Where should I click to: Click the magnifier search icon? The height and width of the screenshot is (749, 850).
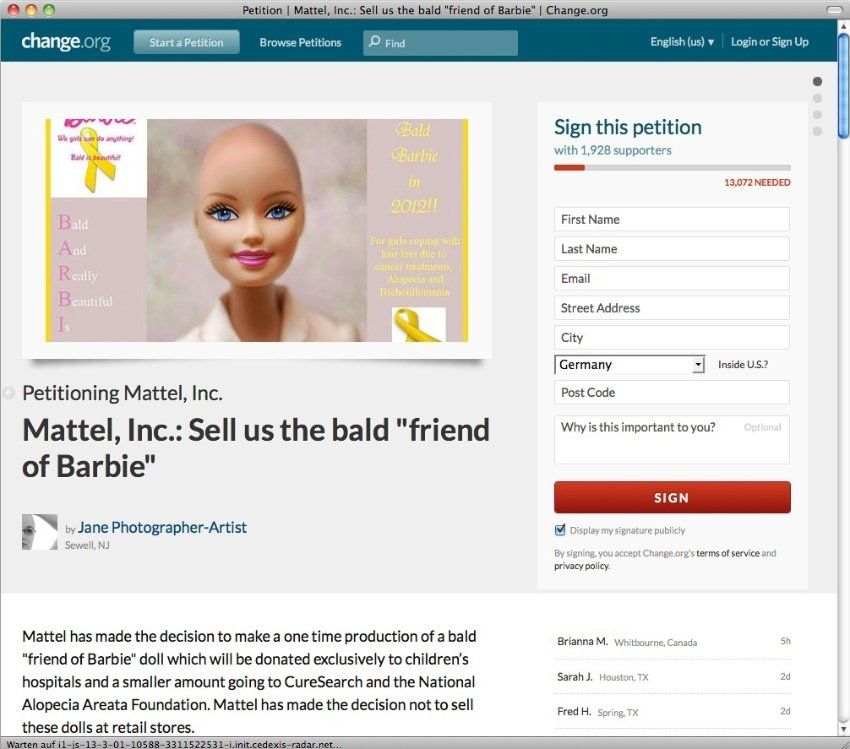(374, 41)
